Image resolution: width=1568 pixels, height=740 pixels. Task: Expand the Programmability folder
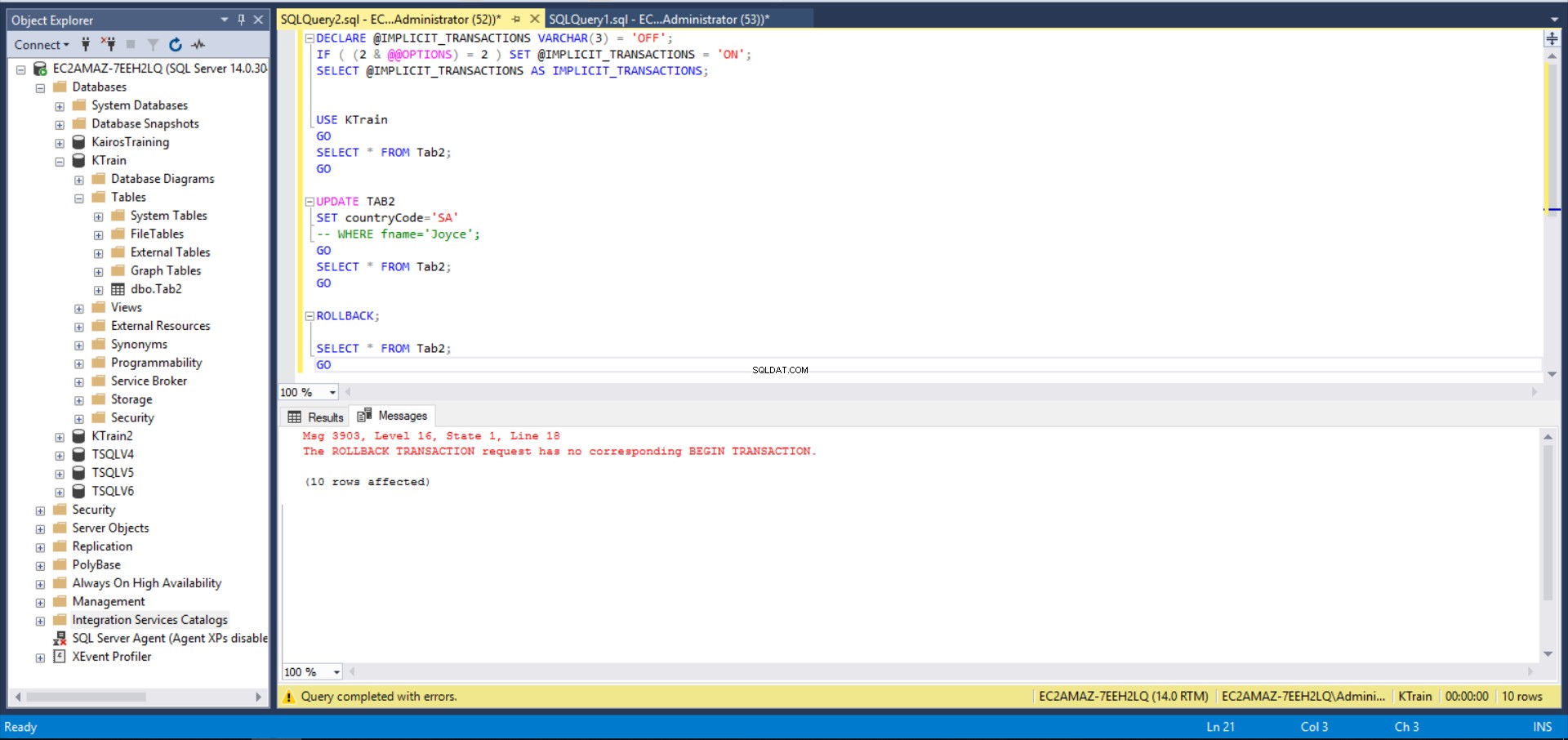pos(79,363)
